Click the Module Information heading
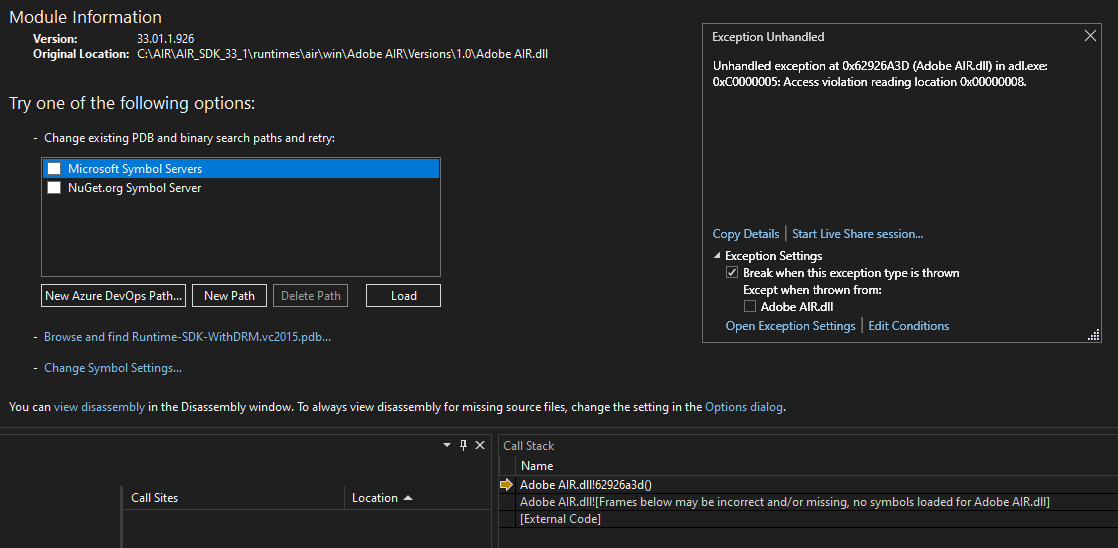 point(85,17)
